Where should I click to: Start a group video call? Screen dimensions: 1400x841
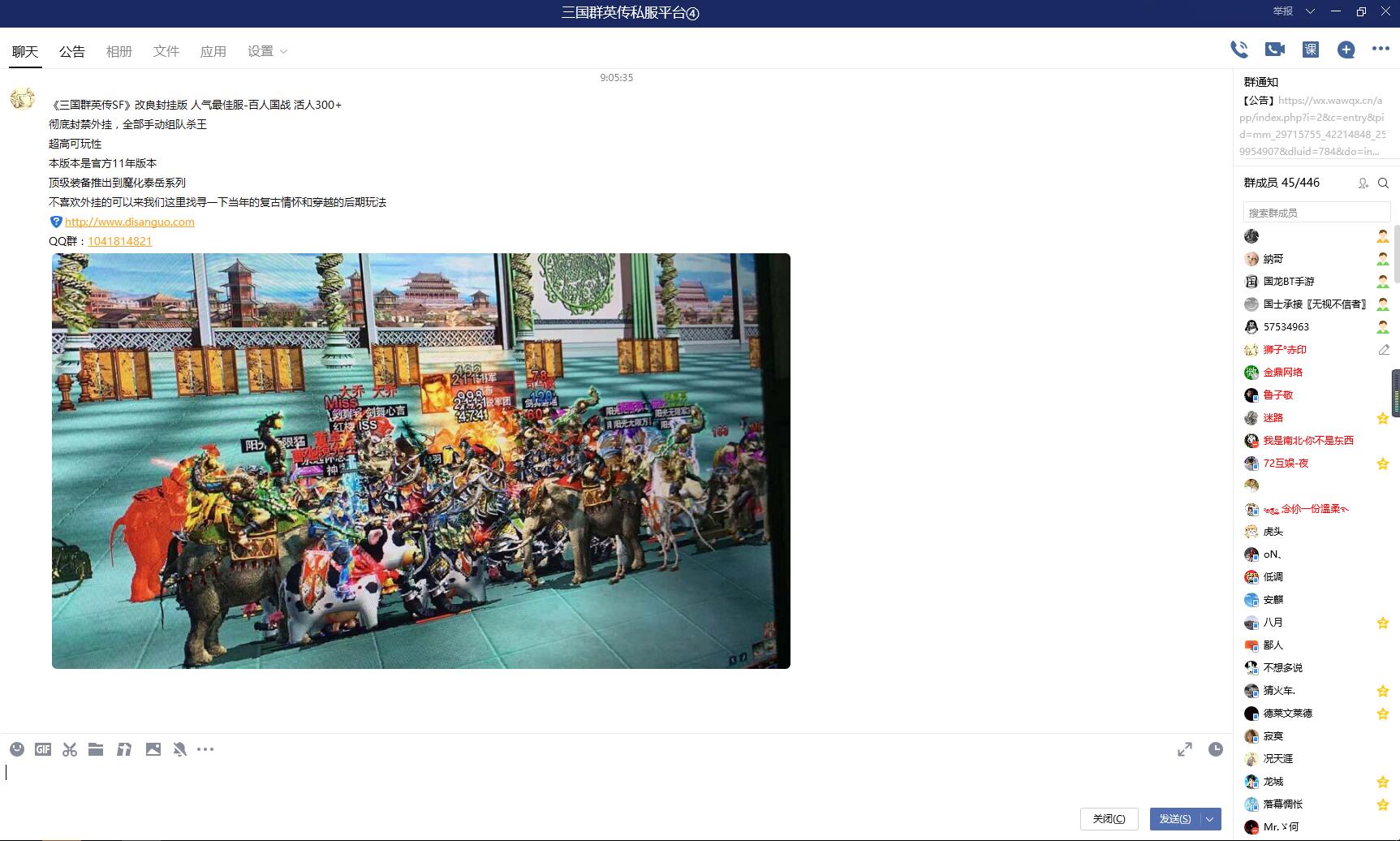[x=1275, y=50]
